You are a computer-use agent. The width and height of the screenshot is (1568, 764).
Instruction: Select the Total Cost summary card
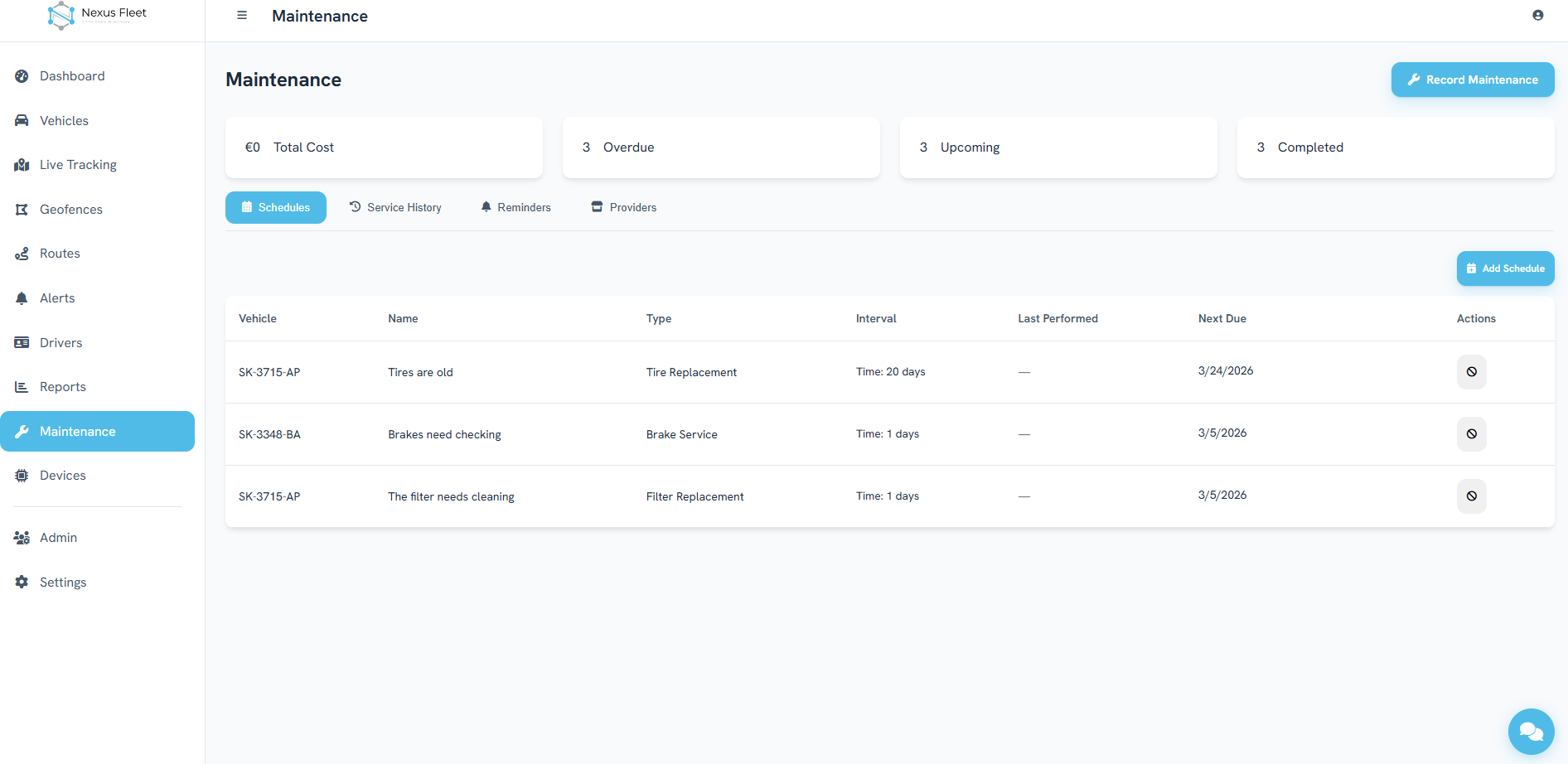[x=384, y=147]
